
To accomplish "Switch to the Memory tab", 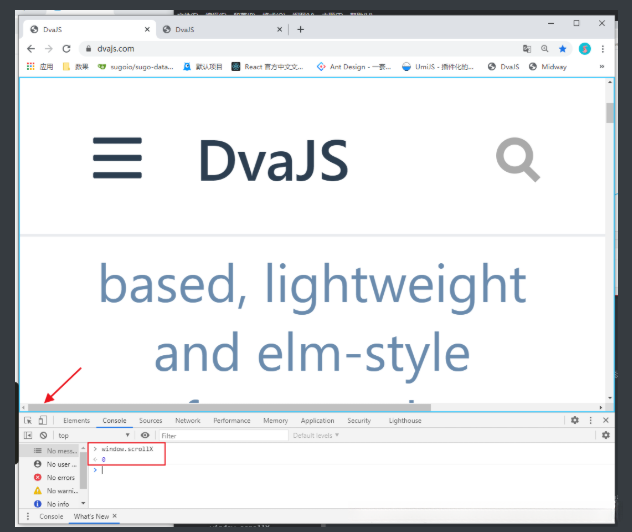I will pyautogui.click(x=276, y=420).
